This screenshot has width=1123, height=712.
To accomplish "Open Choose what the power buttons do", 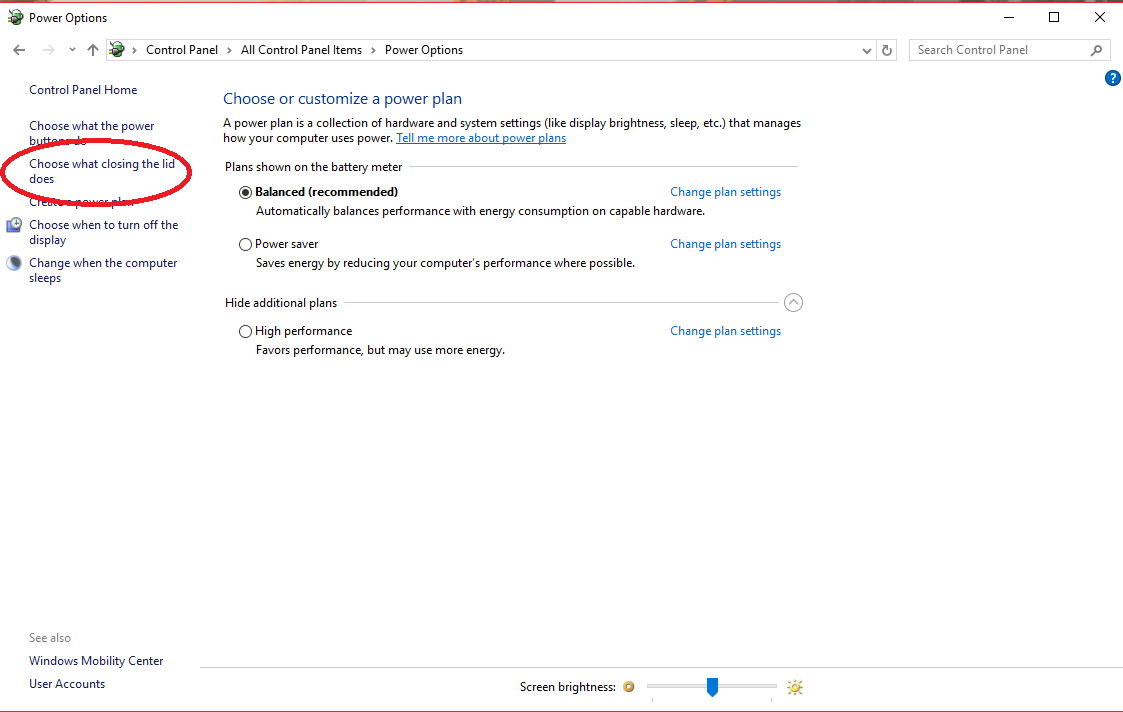I will [92, 133].
